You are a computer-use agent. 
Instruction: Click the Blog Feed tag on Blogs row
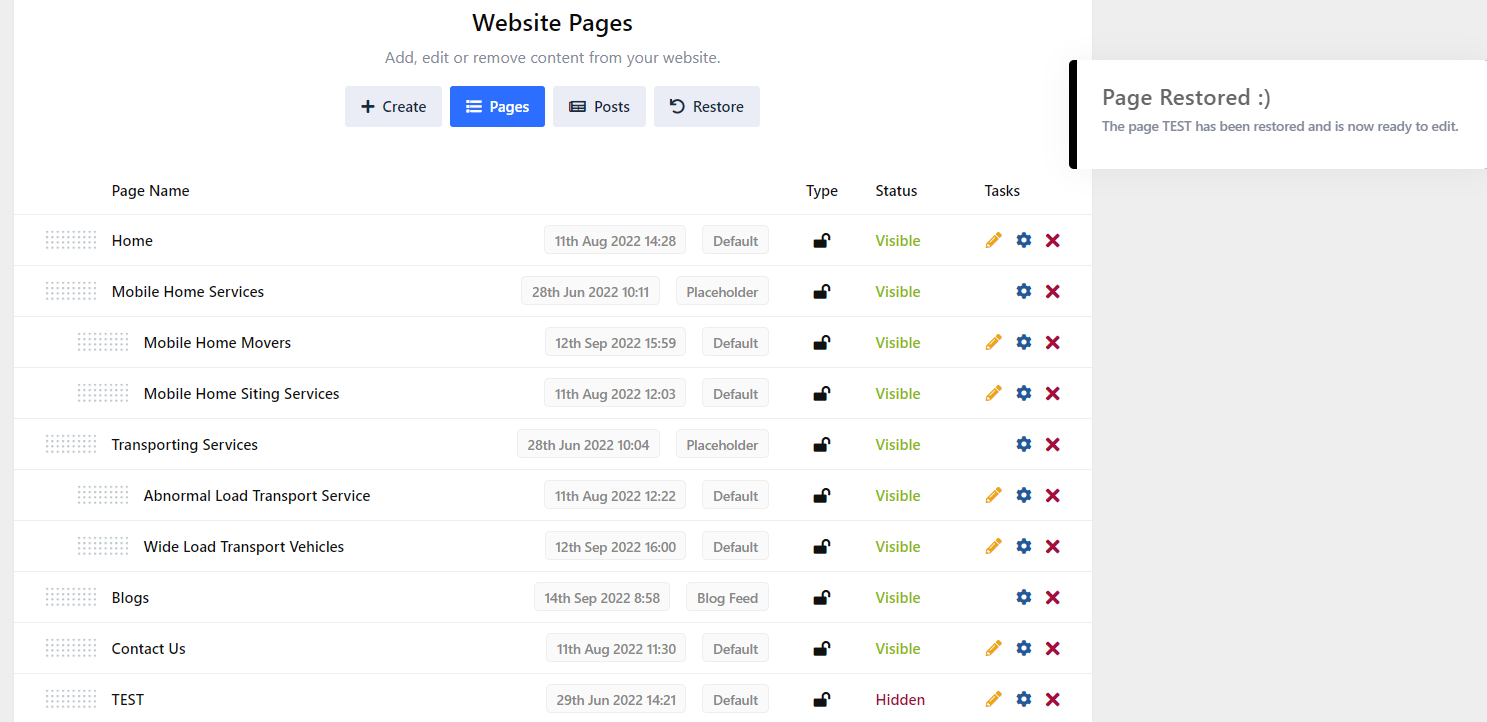click(727, 598)
